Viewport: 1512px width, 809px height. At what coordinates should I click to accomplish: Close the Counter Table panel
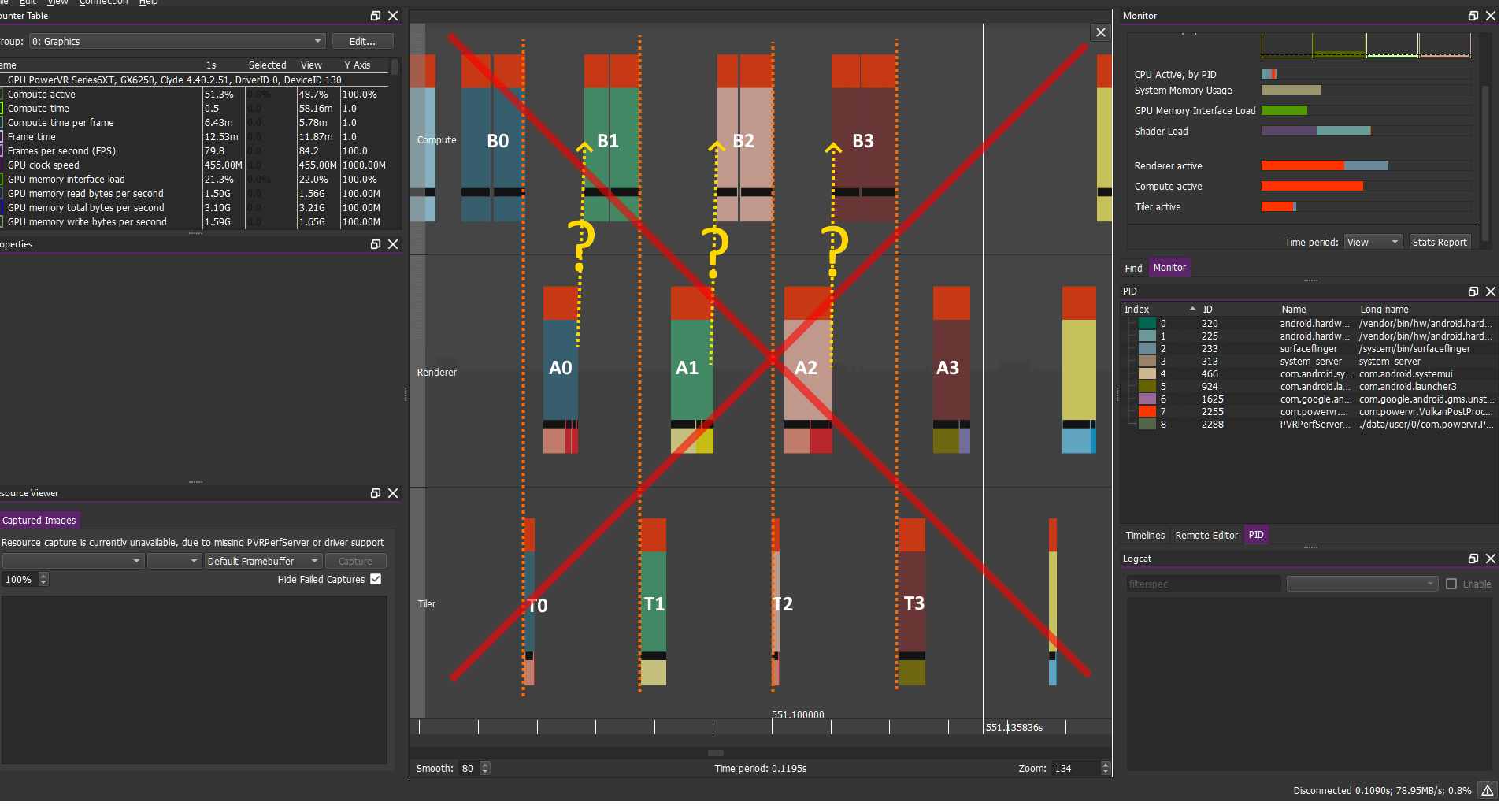393,16
